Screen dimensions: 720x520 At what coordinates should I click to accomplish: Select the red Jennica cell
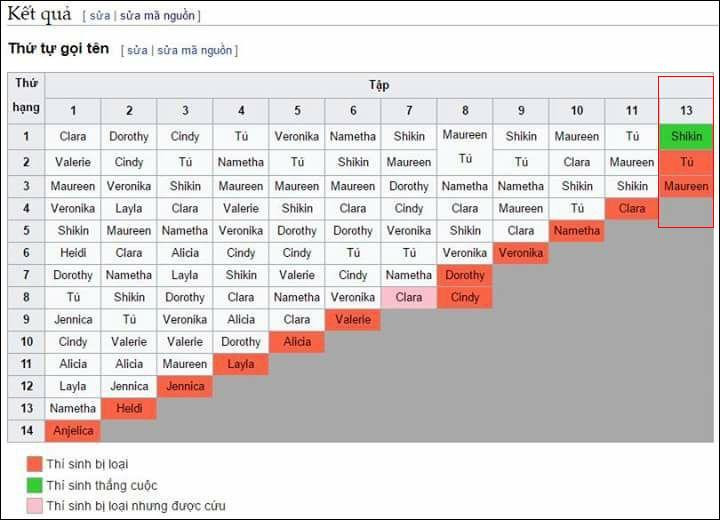click(185, 386)
